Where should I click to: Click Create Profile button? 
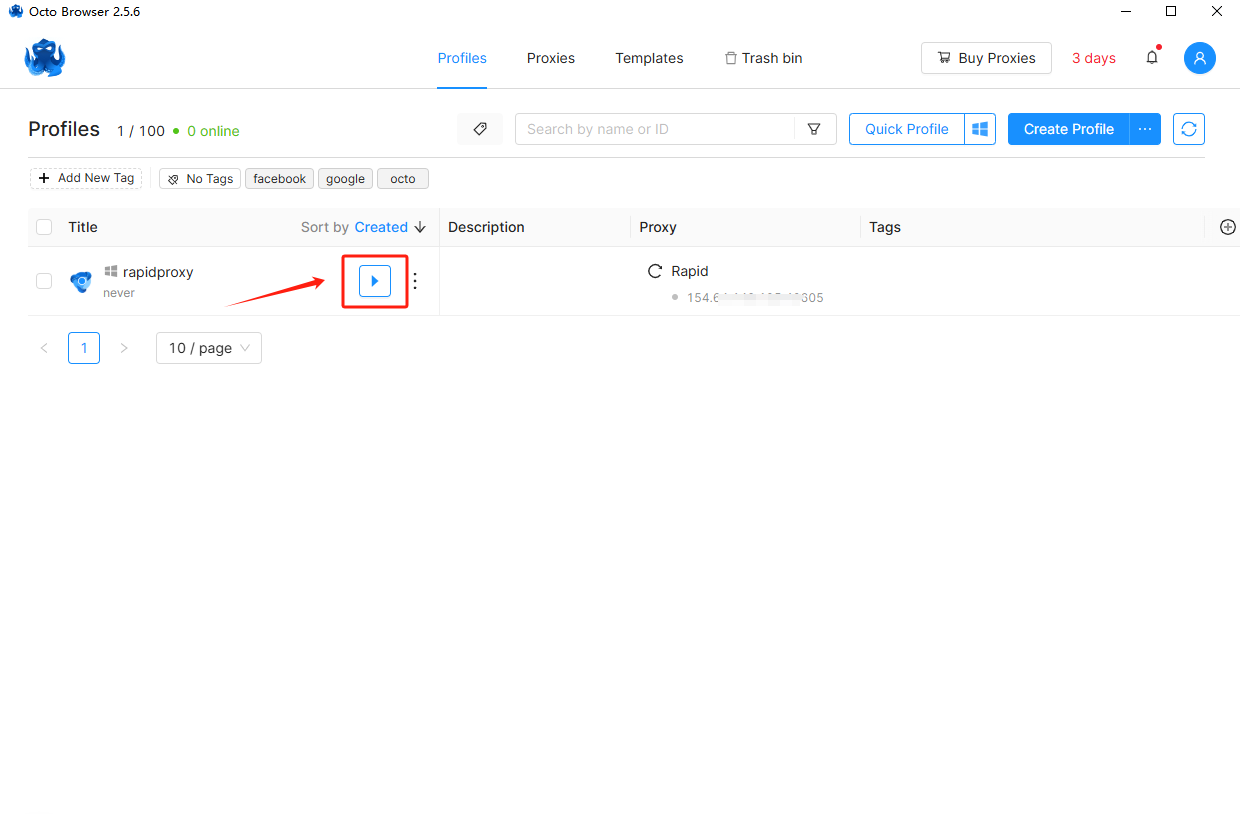[x=1069, y=129]
